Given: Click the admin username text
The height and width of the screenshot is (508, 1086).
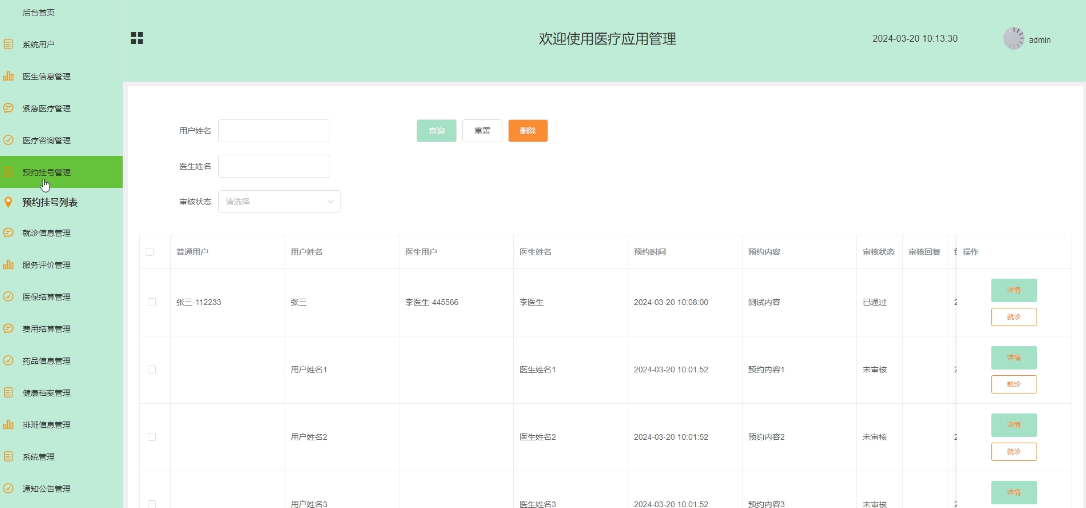Looking at the screenshot, I should 1040,40.
